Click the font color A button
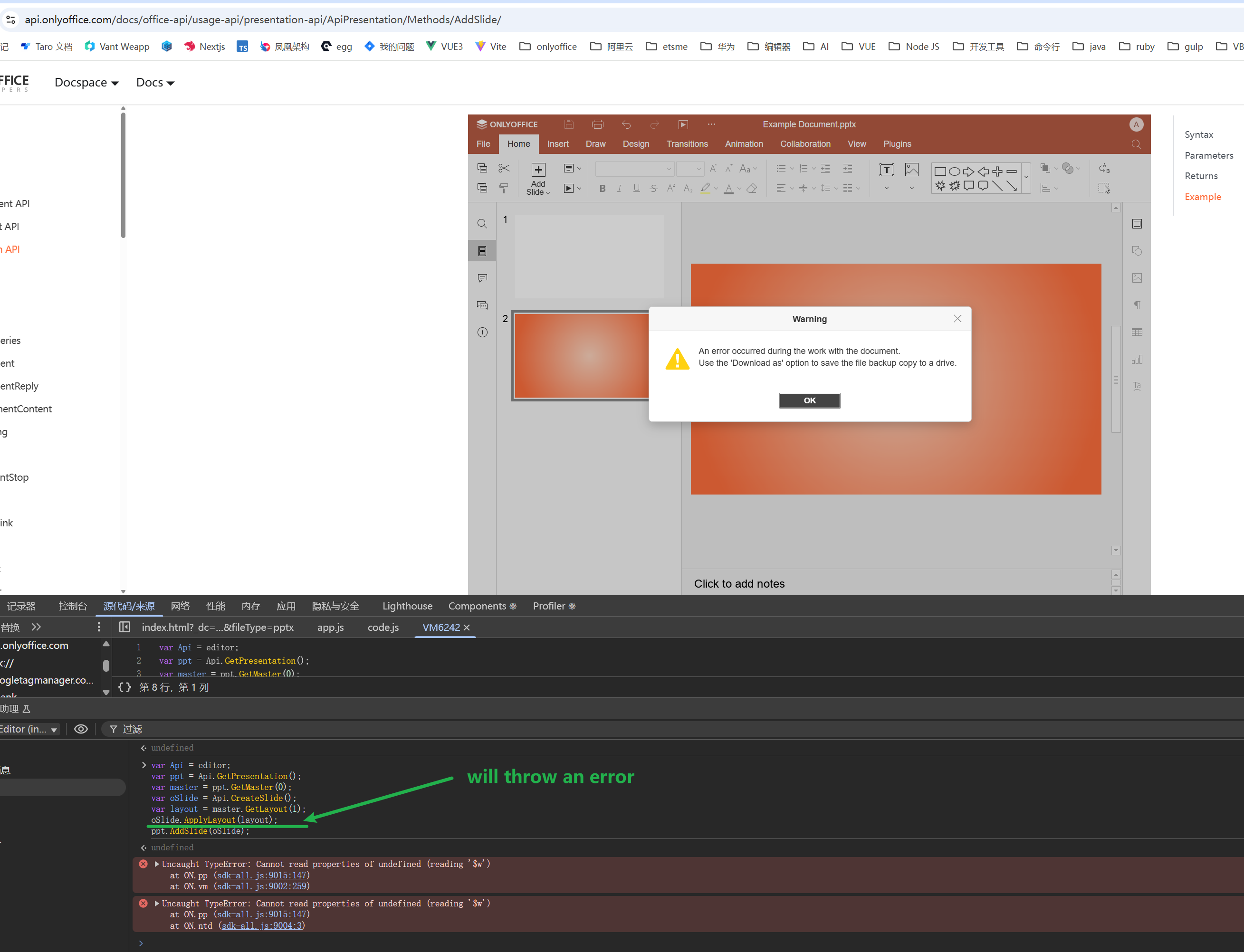 pos(729,188)
